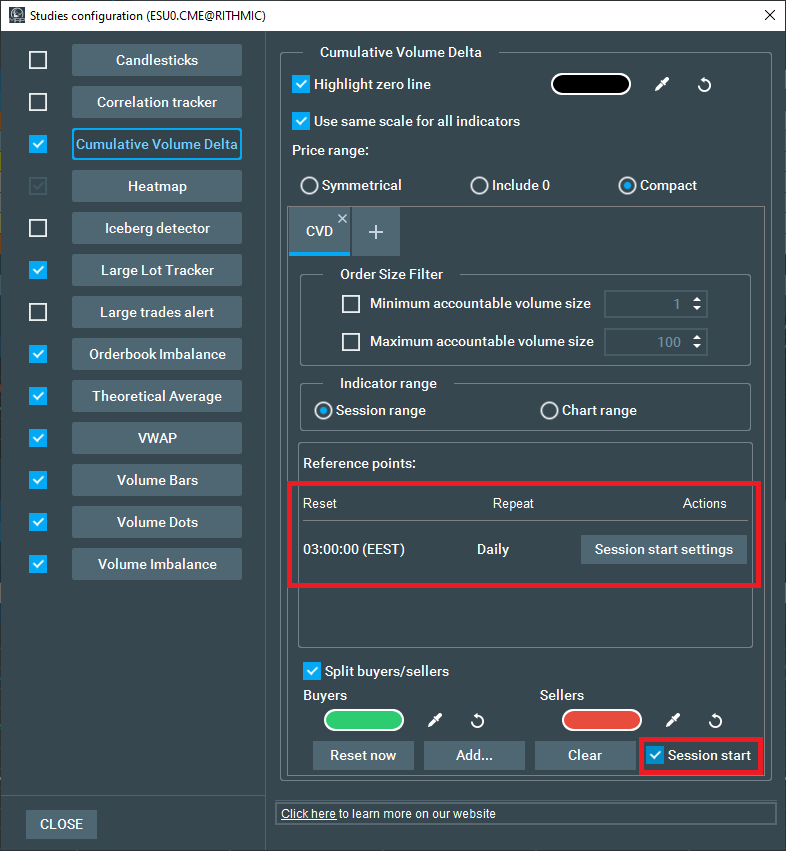The height and width of the screenshot is (851, 786).
Task: Open Session start settings
Action: 663,549
